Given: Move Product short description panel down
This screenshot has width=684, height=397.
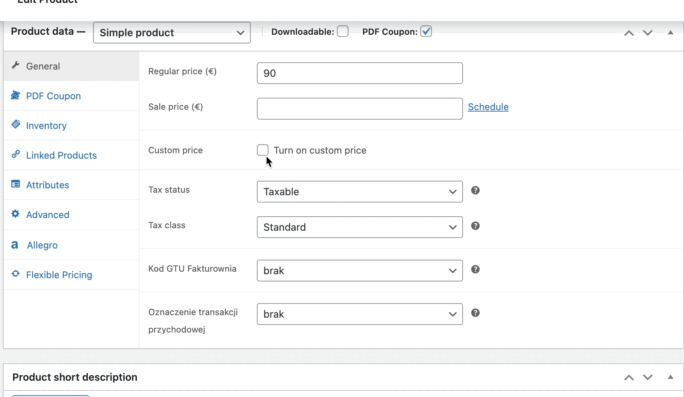Looking at the screenshot, I should click(648, 377).
